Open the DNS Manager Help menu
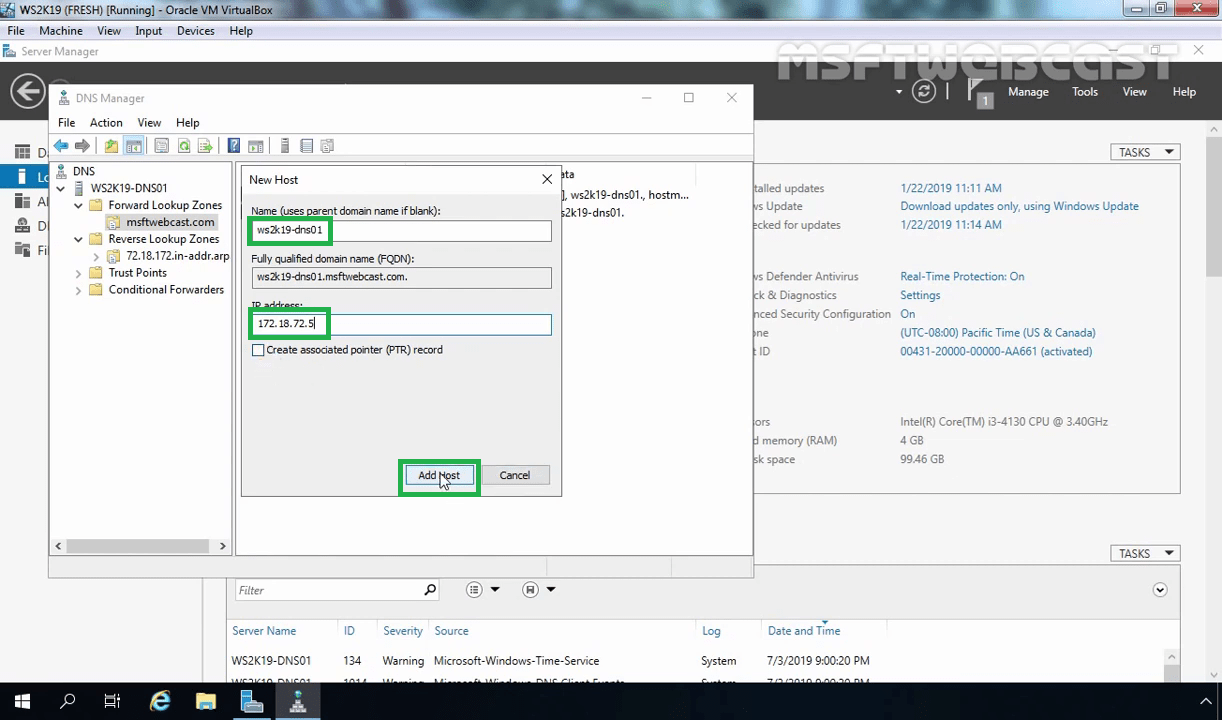The image size is (1222, 720). 188,123
